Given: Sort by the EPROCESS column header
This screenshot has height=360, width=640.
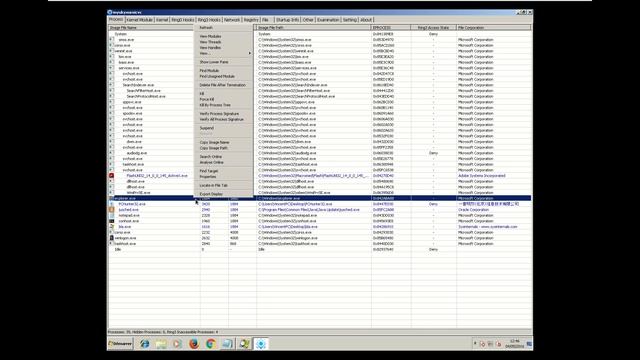Looking at the screenshot, I should coord(391,28).
